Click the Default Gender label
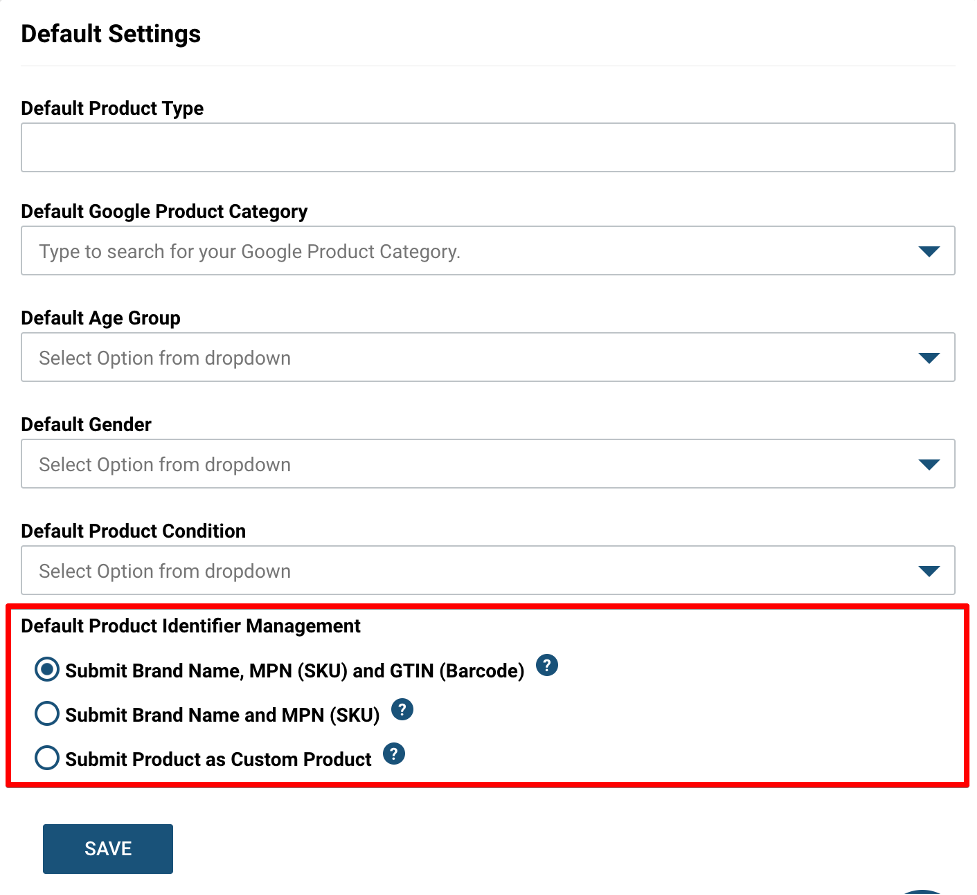 coord(86,424)
